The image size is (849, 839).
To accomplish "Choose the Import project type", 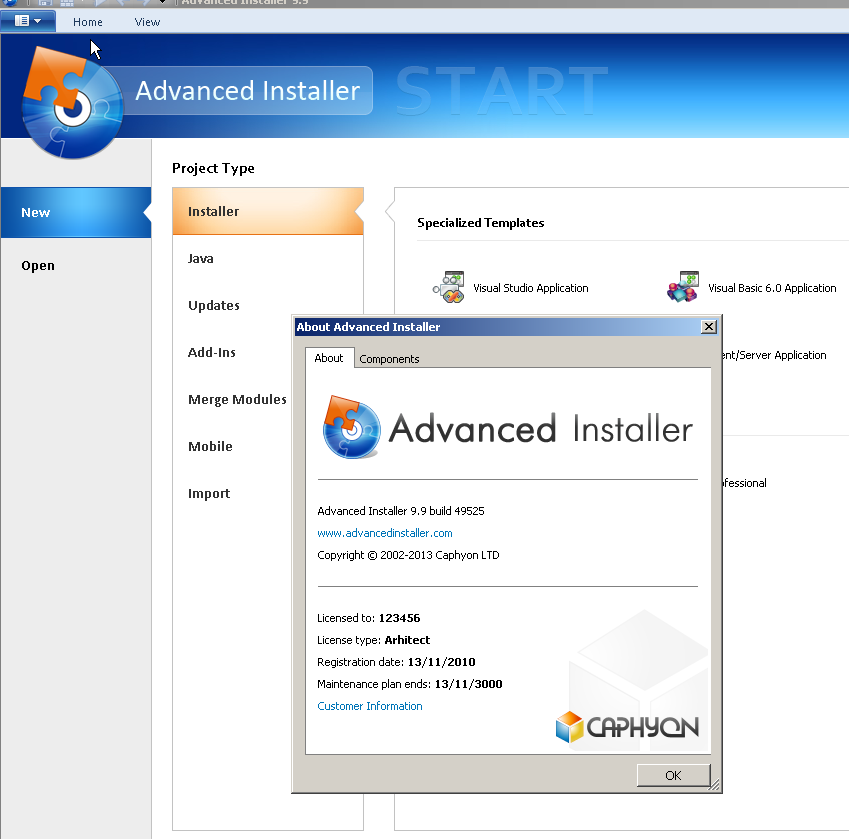I will 209,494.
